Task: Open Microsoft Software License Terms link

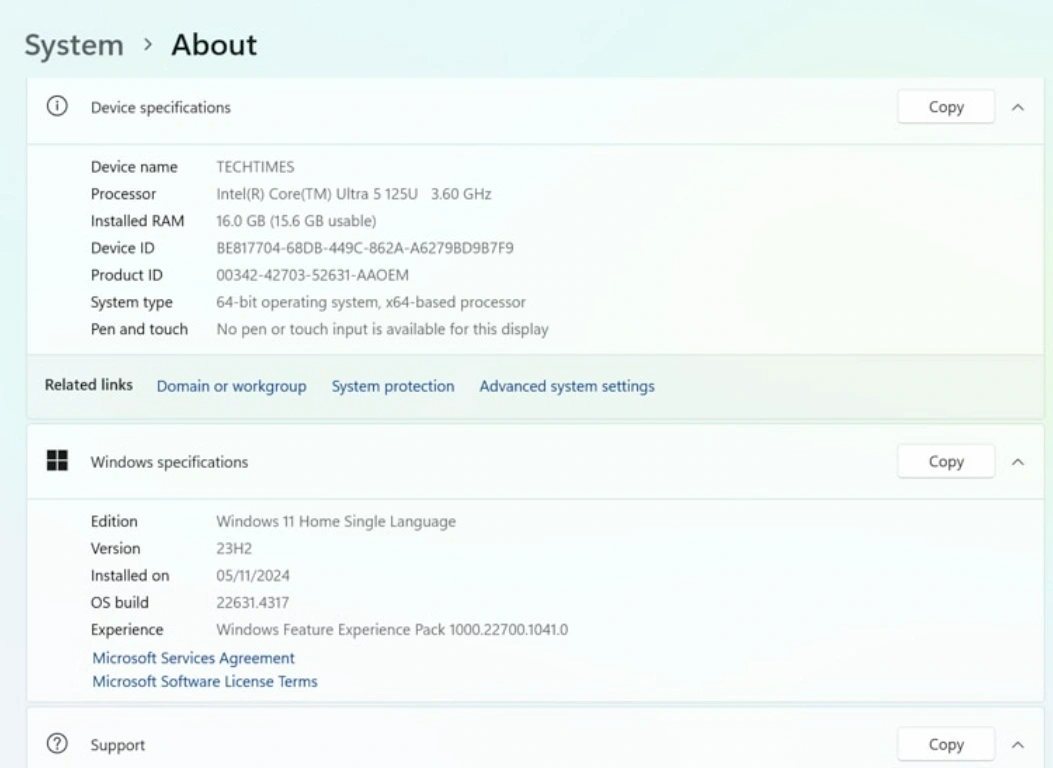Action: point(205,681)
